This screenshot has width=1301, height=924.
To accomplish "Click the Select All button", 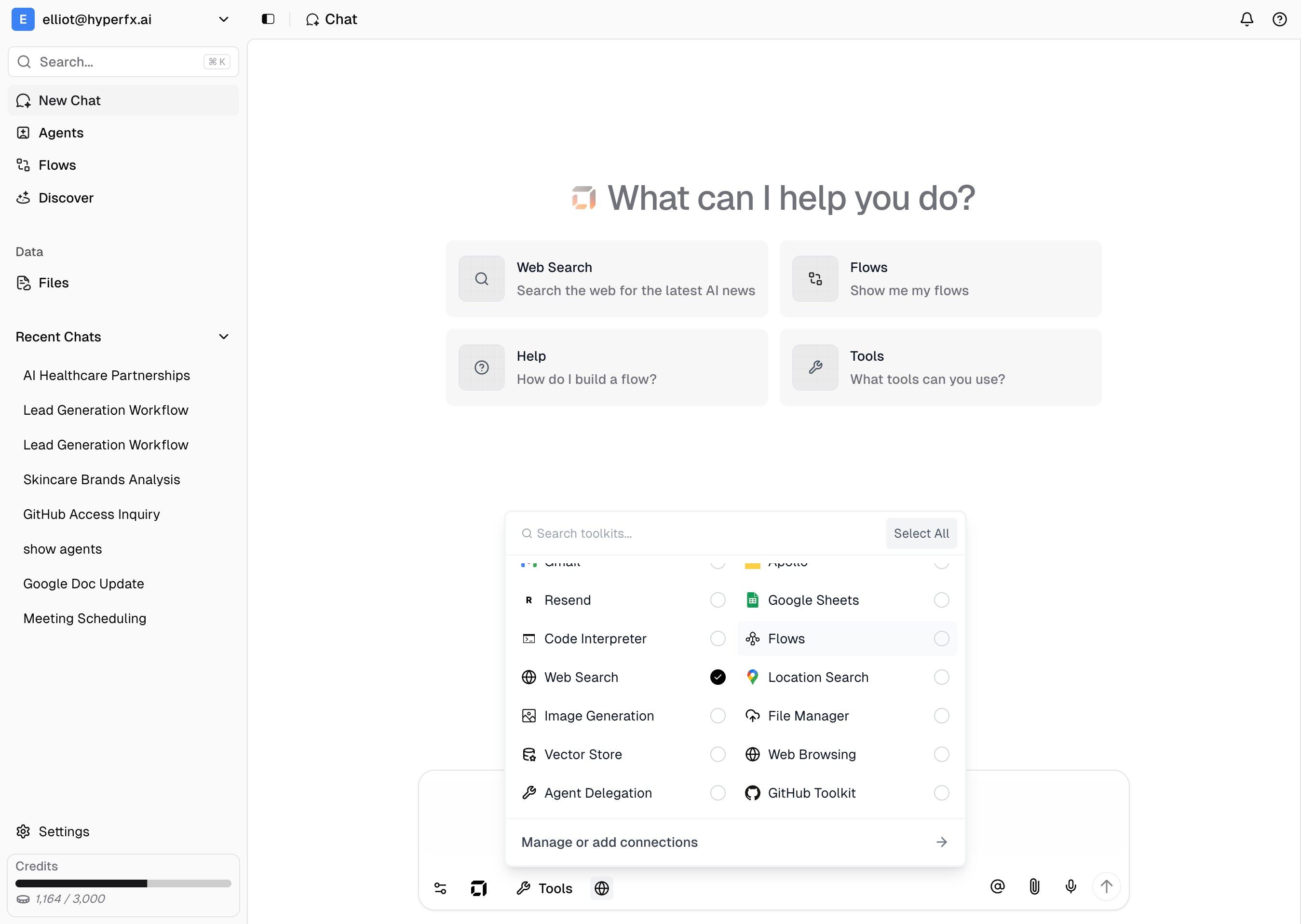I will point(921,533).
